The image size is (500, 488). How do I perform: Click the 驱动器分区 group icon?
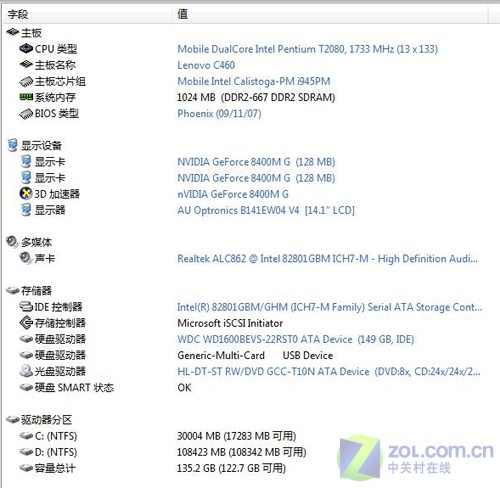click(13, 419)
